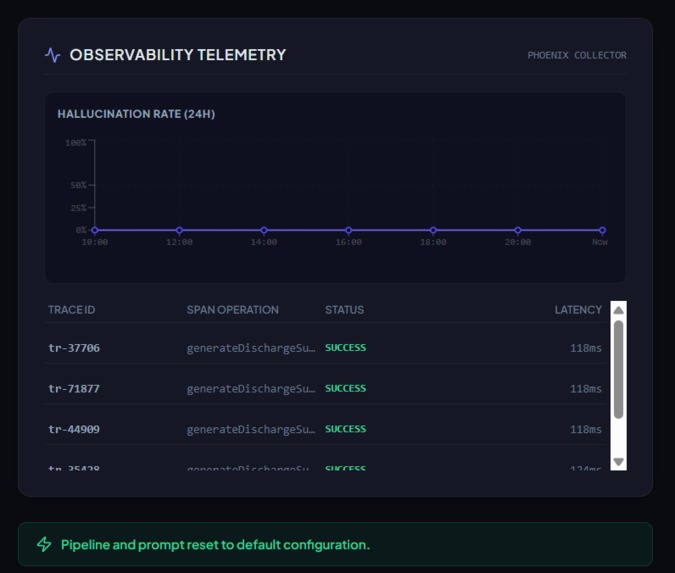Open trace tr-37706
The height and width of the screenshot is (573, 675).
[x=74, y=348]
